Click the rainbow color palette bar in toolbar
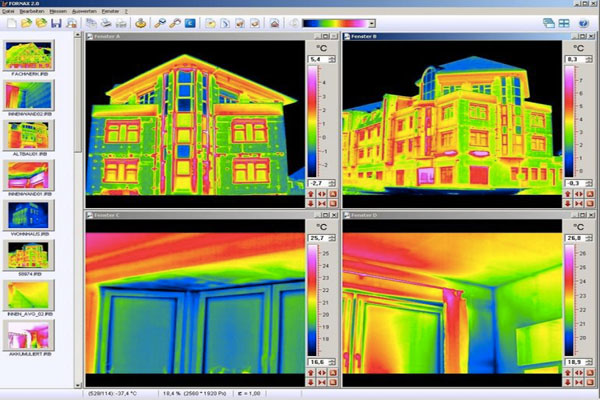Image resolution: width=600 pixels, height=400 pixels. pos(335,23)
